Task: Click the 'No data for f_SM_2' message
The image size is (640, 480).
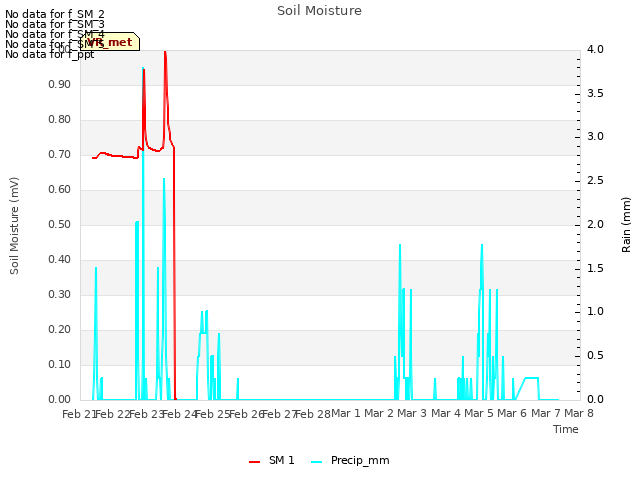Action: (55, 14)
